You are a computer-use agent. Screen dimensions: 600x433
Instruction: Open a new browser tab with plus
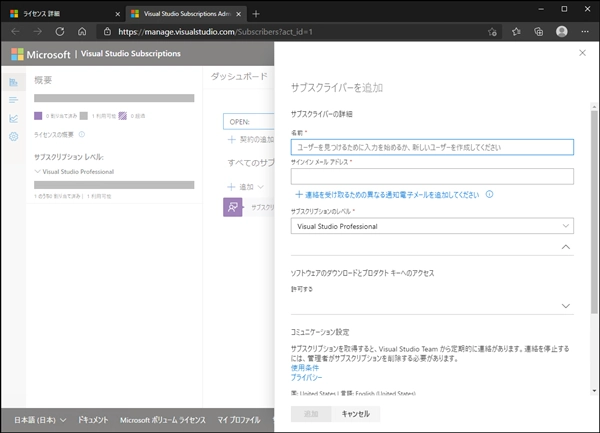coord(256,14)
